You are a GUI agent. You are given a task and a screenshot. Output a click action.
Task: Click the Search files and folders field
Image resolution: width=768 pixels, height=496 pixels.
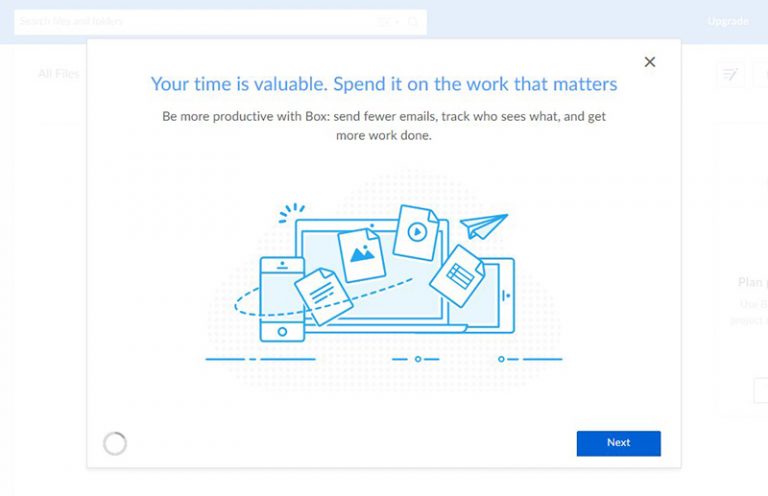click(220, 22)
